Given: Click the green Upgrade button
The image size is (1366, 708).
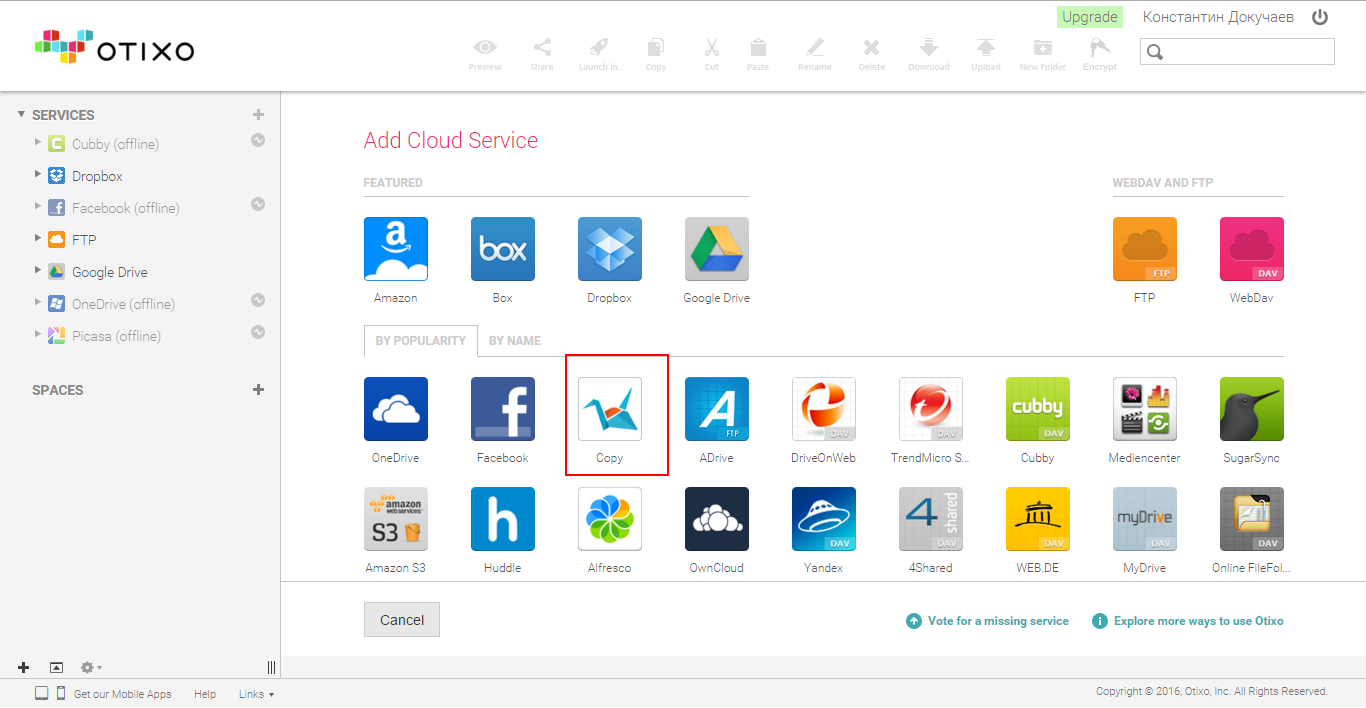Looking at the screenshot, I should click(x=1090, y=17).
